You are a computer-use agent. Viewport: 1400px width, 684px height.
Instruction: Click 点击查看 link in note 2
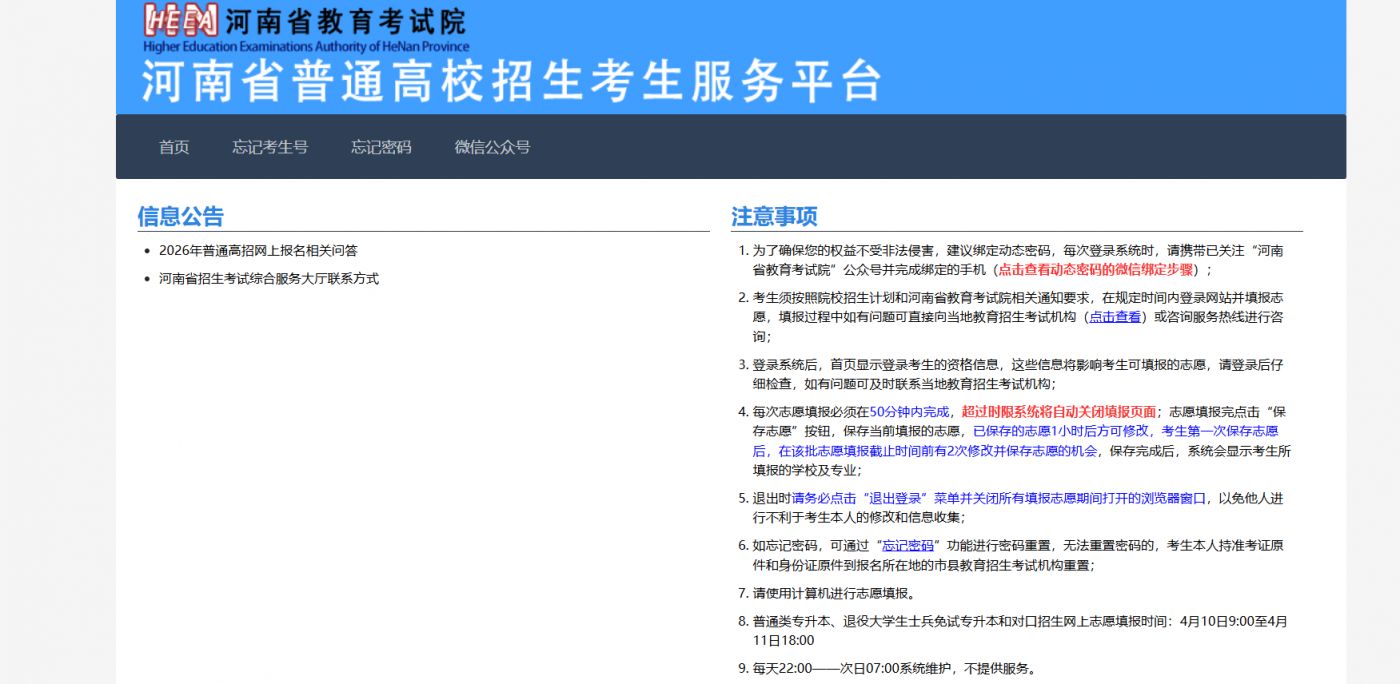[x=1115, y=317]
